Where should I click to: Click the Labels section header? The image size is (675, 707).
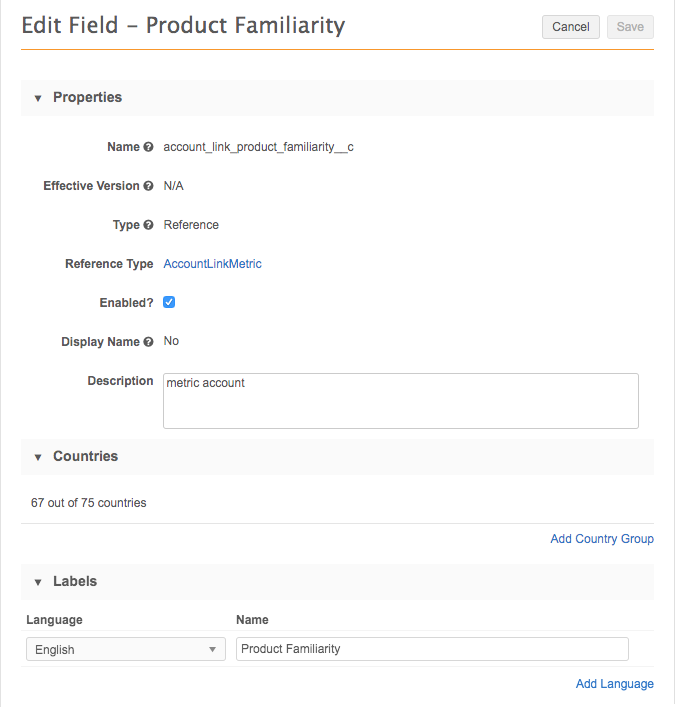click(75, 582)
